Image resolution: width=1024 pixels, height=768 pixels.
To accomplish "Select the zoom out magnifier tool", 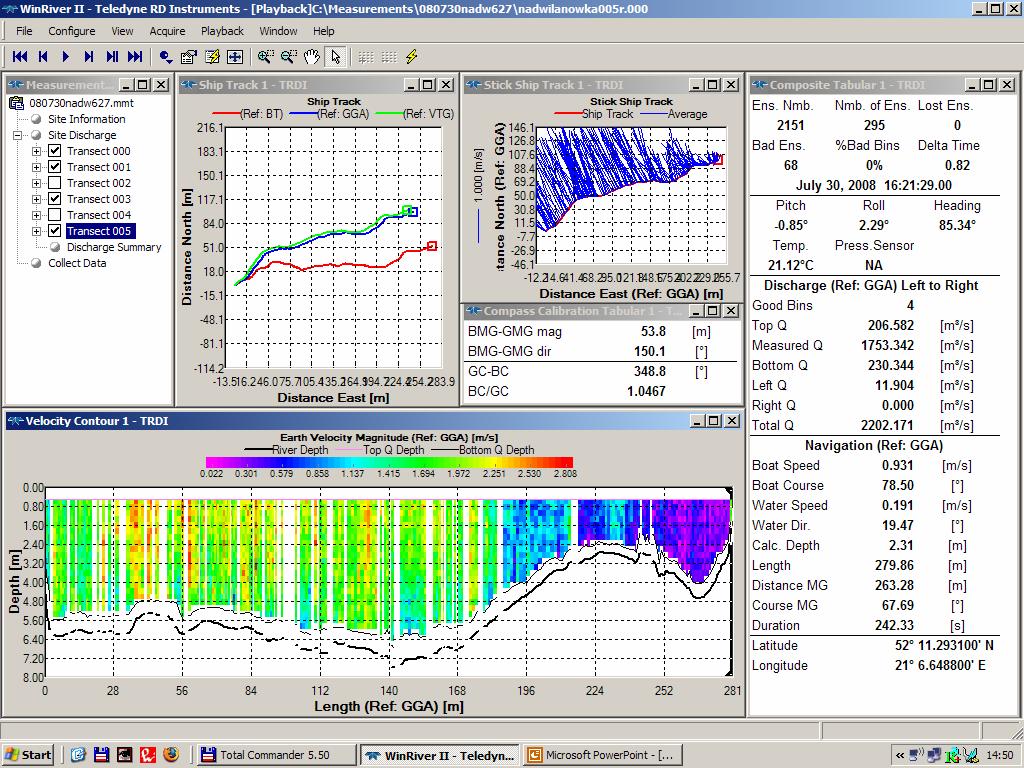I will [289, 57].
